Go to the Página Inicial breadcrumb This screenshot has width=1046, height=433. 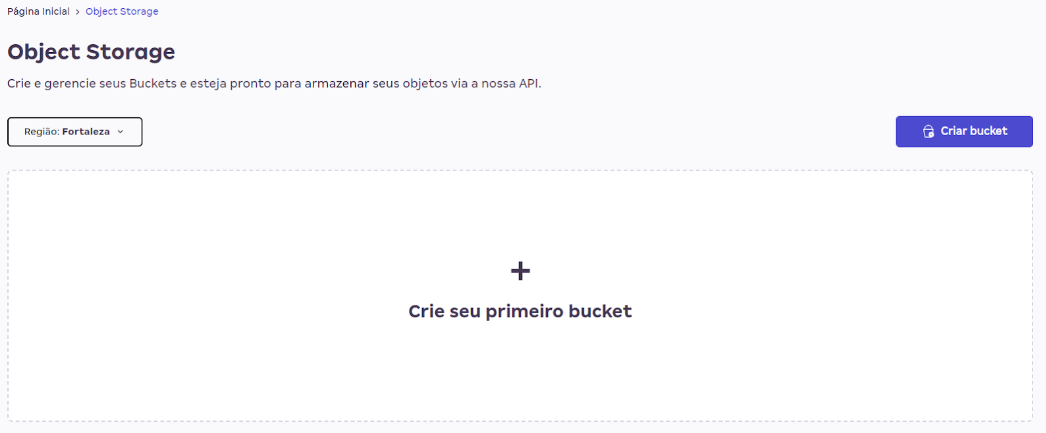(x=38, y=12)
